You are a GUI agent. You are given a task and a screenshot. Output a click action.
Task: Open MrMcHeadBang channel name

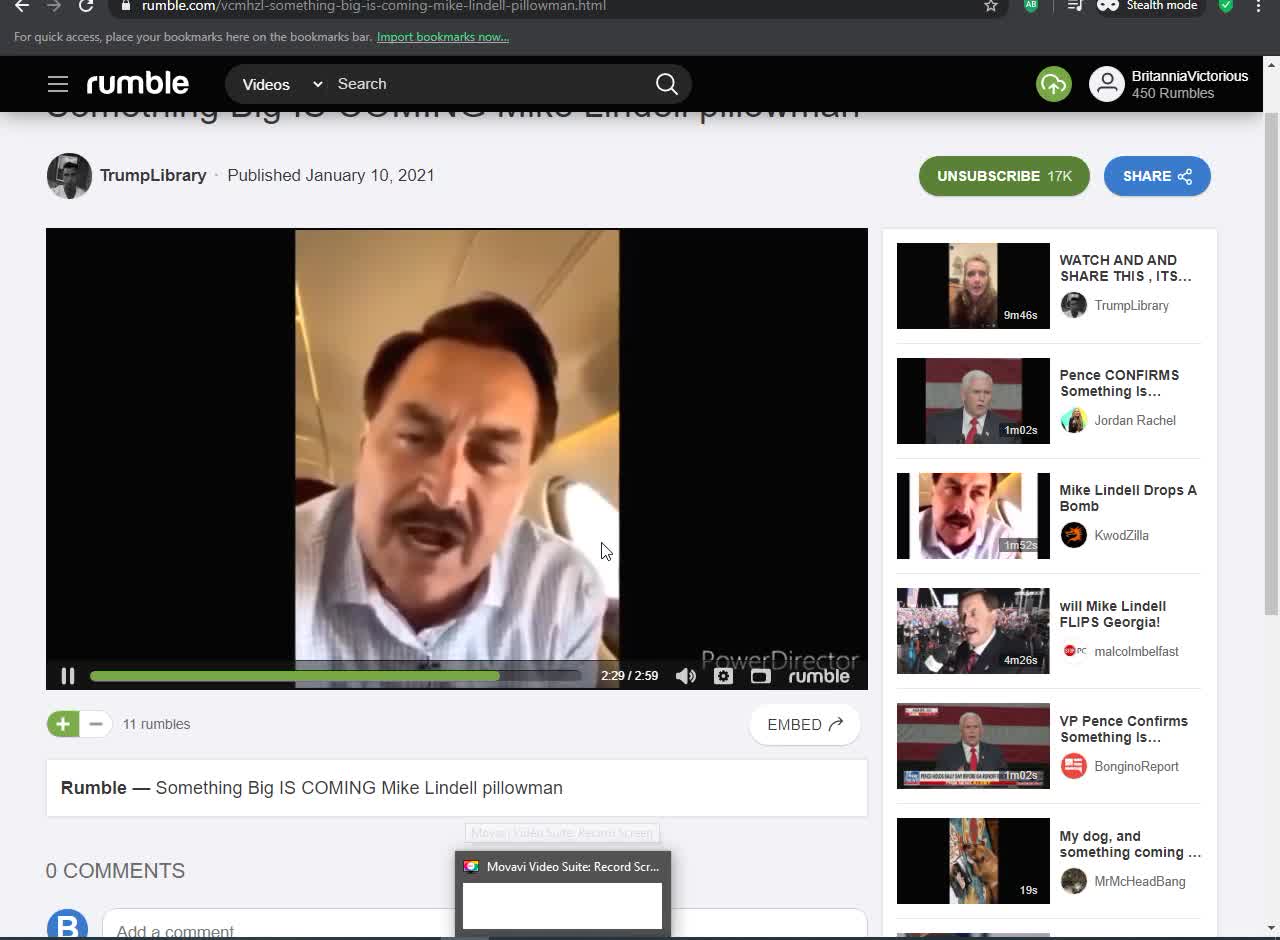(1140, 881)
